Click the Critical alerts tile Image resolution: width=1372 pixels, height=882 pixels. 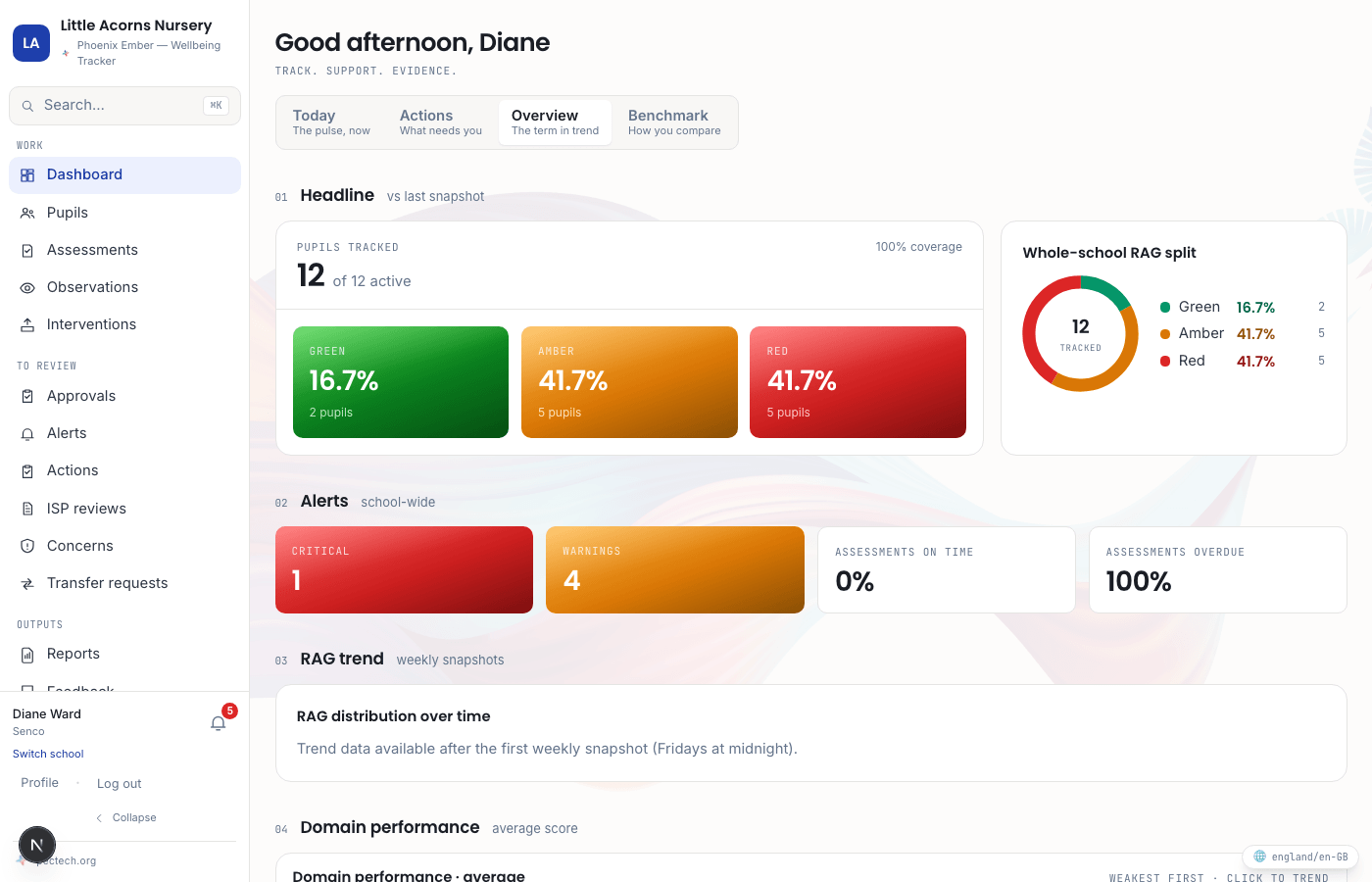(x=404, y=570)
